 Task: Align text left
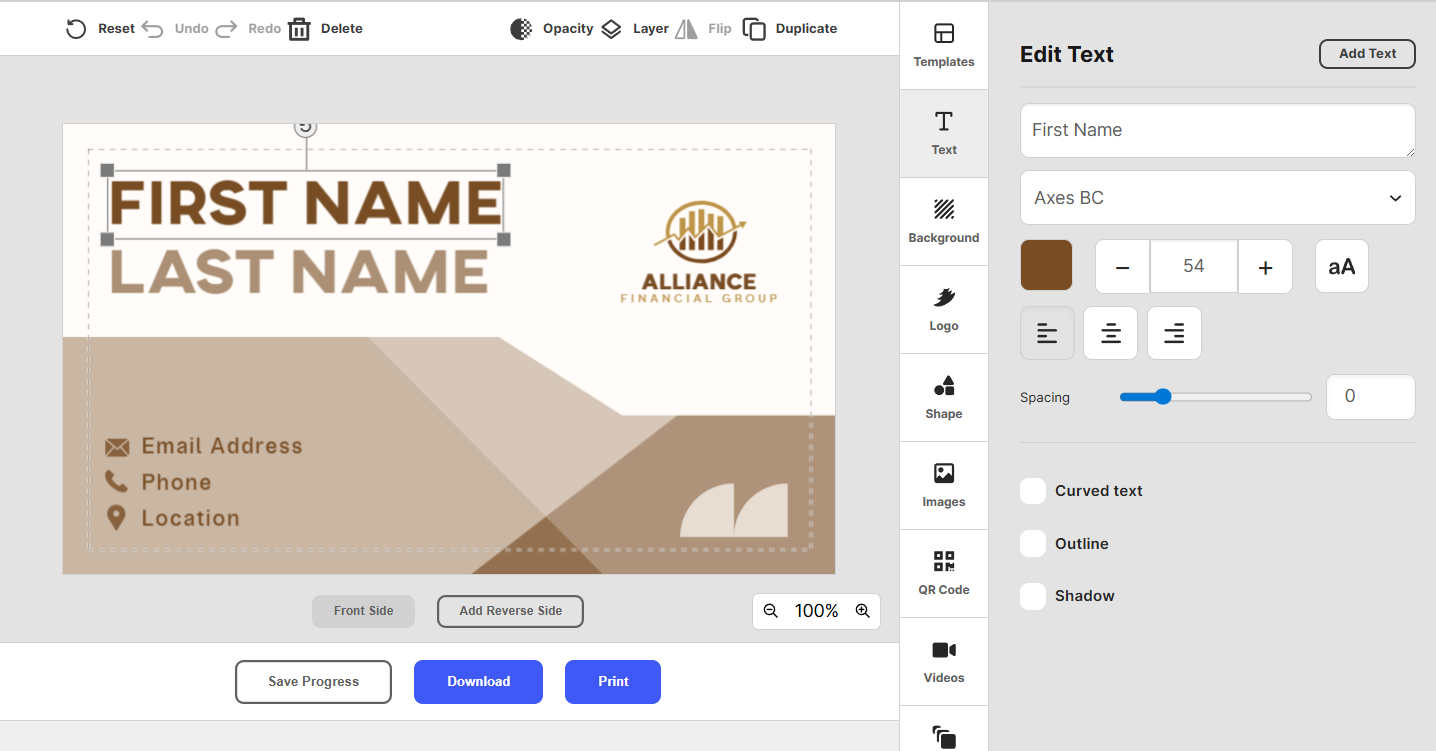coord(1047,333)
